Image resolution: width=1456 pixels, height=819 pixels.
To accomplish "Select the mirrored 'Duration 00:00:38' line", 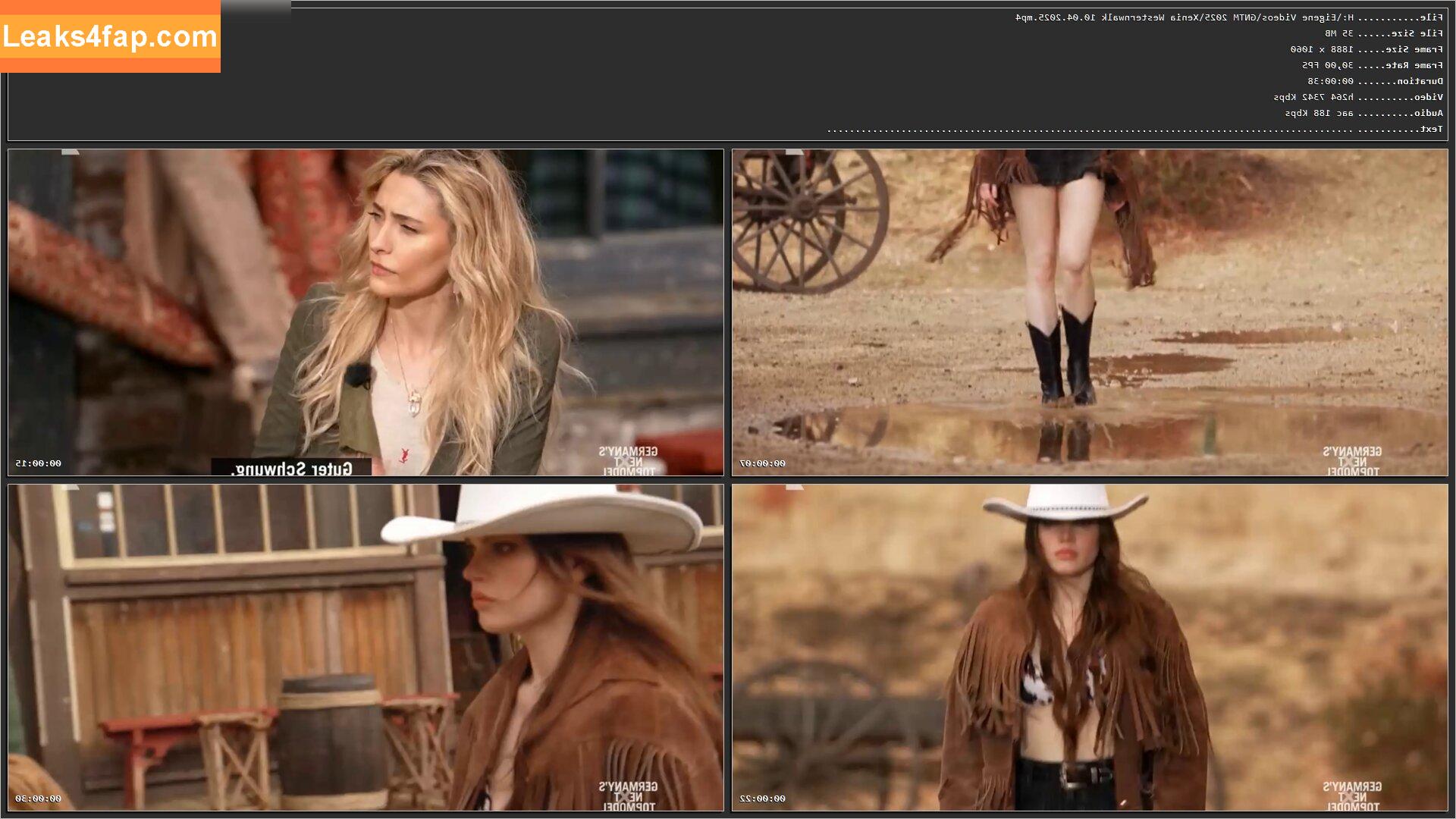I will [x=1376, y=81].
